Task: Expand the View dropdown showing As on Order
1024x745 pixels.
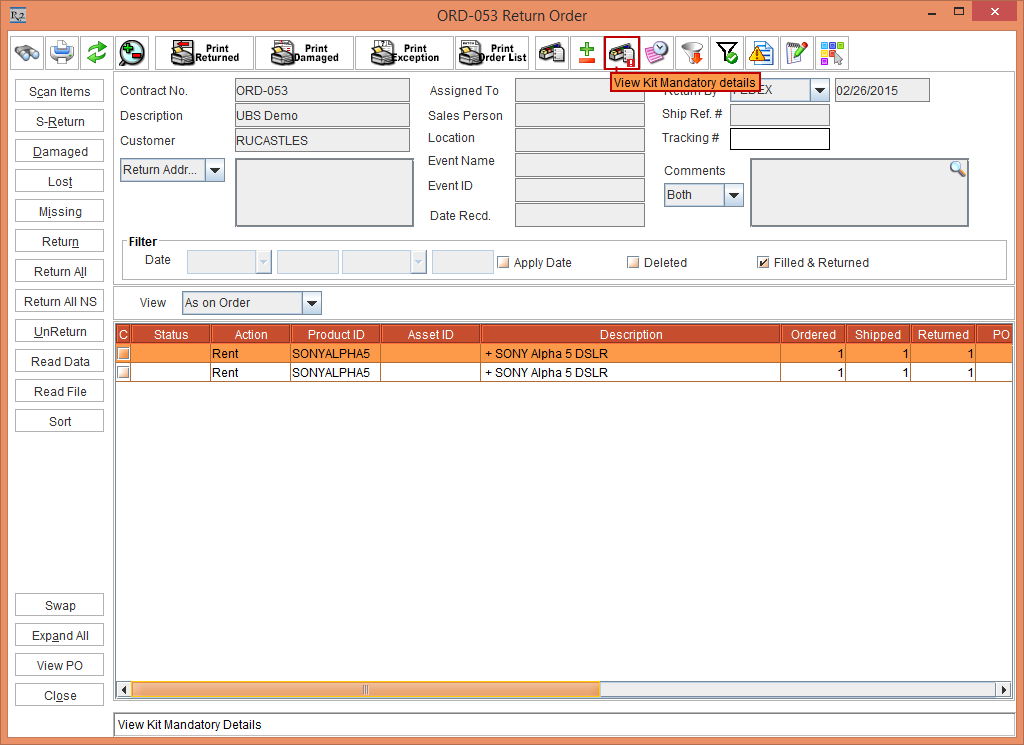Action: (x=313, y=302)
